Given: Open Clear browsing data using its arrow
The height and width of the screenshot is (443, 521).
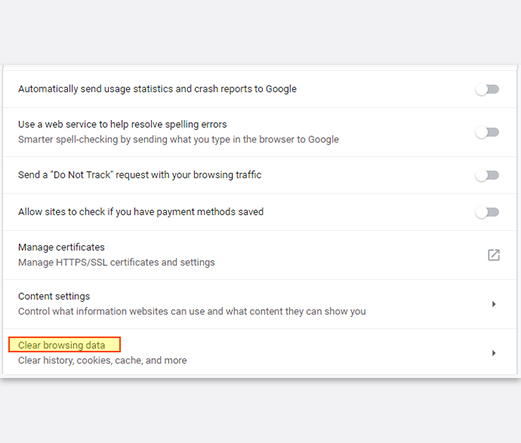Looking at the screenshot, I should (x=494, y=353).
